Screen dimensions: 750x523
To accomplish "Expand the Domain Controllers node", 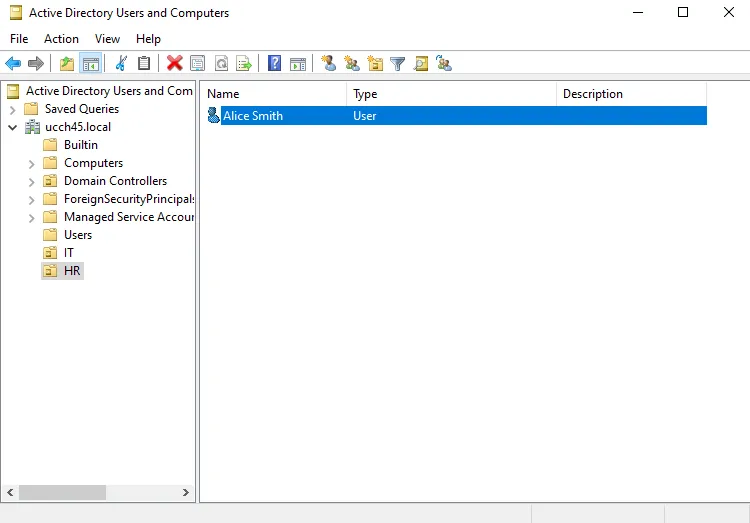I will 31,181.
